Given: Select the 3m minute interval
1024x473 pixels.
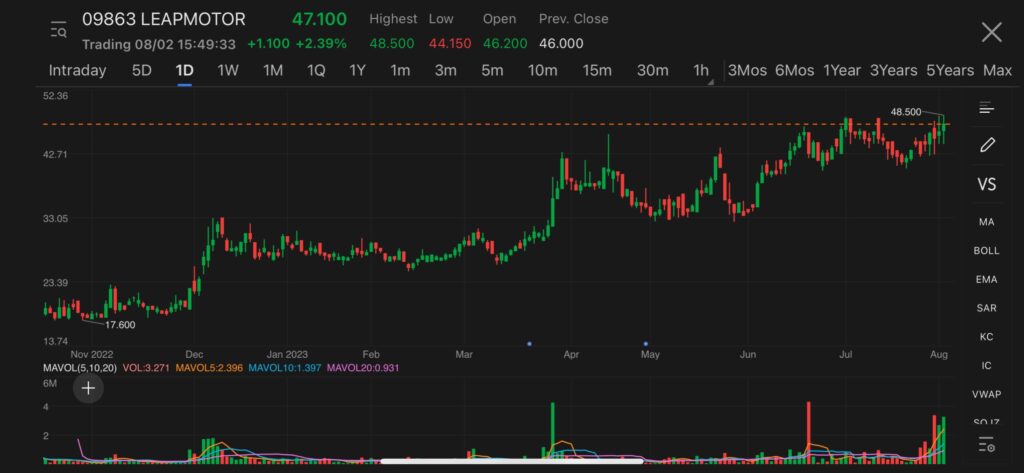Looking at the screenshot, I should tap(445, 71).
